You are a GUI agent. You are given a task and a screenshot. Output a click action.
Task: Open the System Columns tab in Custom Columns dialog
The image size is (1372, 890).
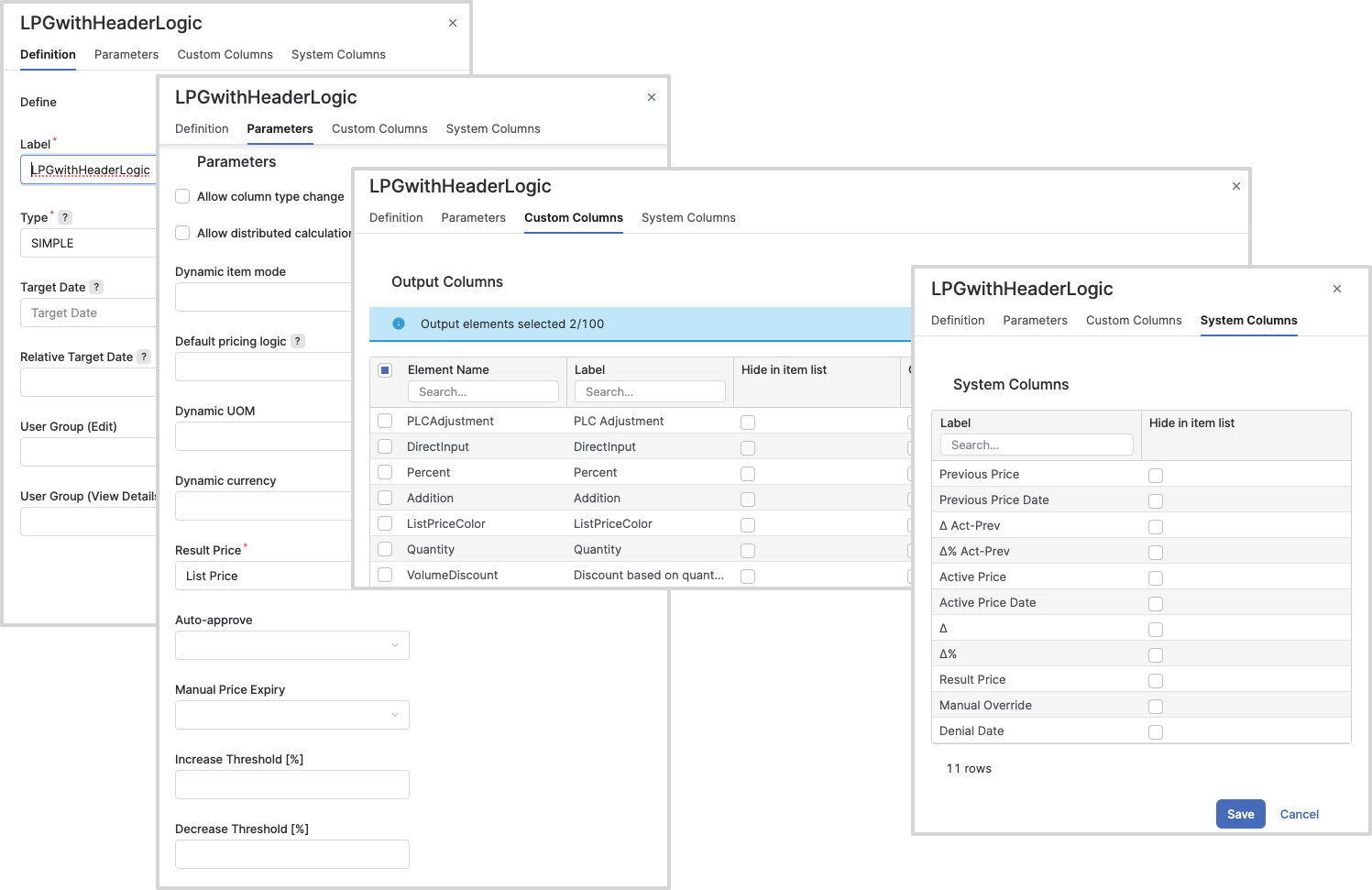pyautogui.click(x=688, y=217)
